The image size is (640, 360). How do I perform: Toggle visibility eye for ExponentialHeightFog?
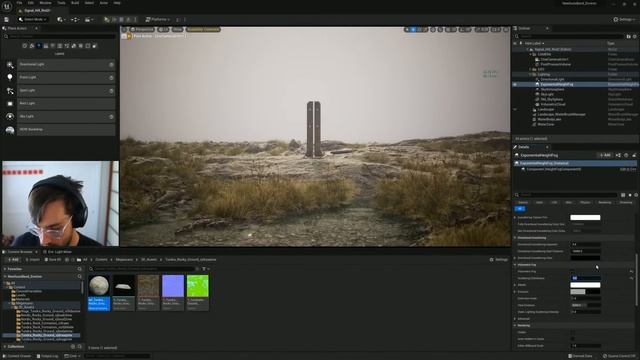(515, 84)
